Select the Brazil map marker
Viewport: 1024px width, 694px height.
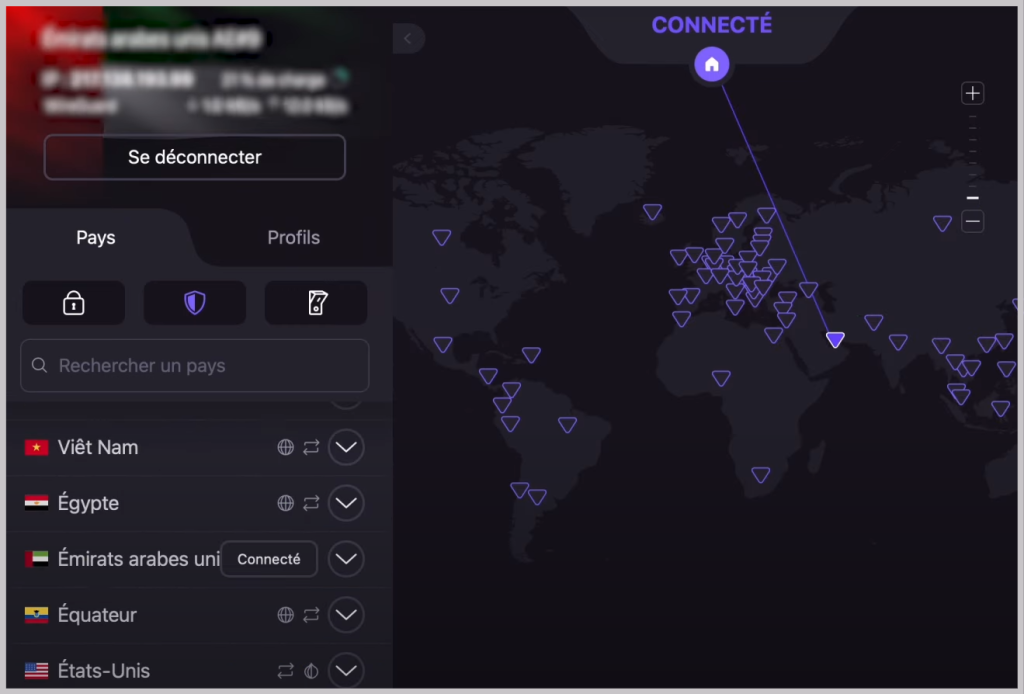click(x=568, y=425)
